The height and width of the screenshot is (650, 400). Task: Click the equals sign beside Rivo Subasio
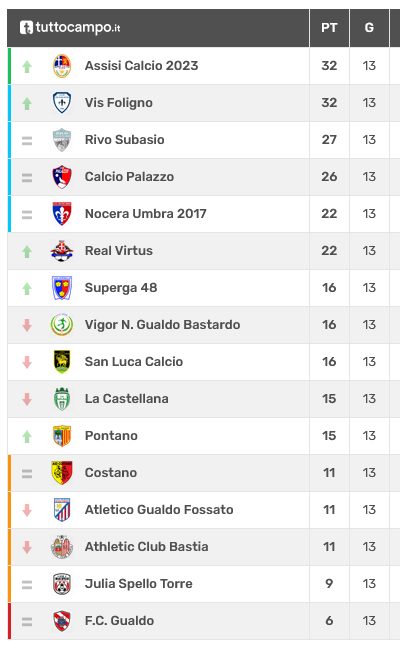[x=27, y=141]
